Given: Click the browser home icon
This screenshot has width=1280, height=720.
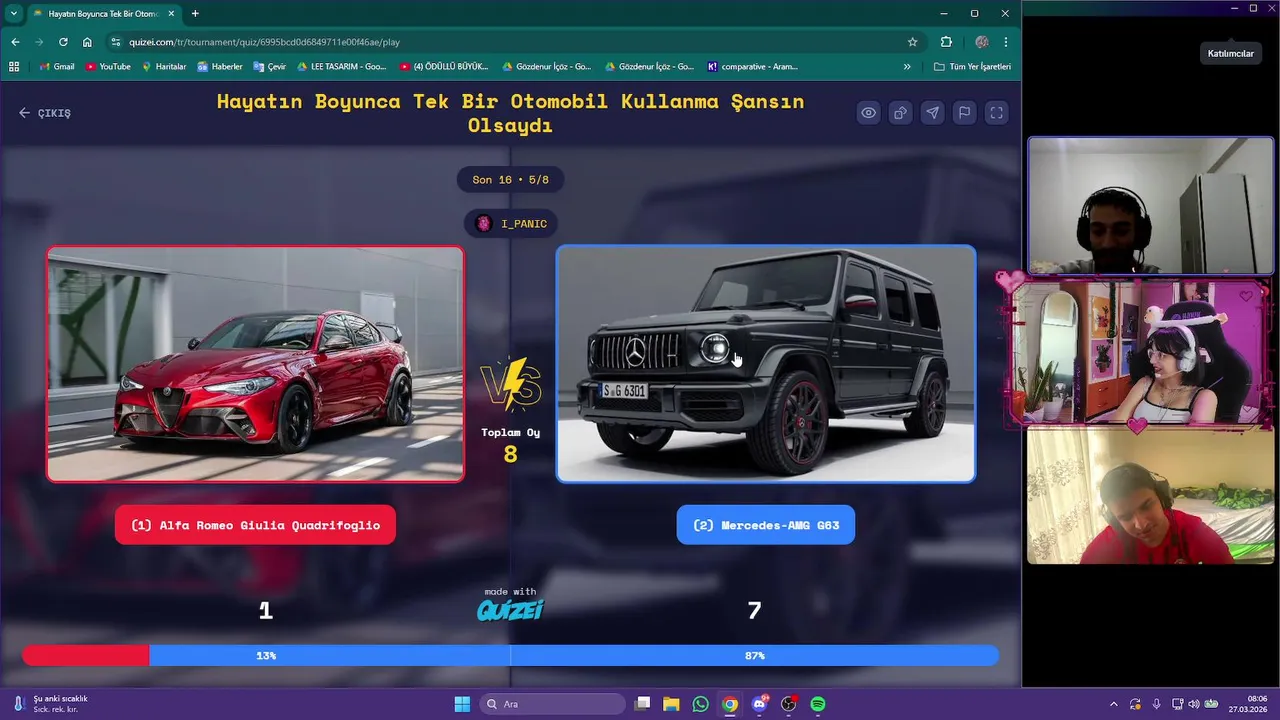Looking at the screenshot, I should (87, 42).
